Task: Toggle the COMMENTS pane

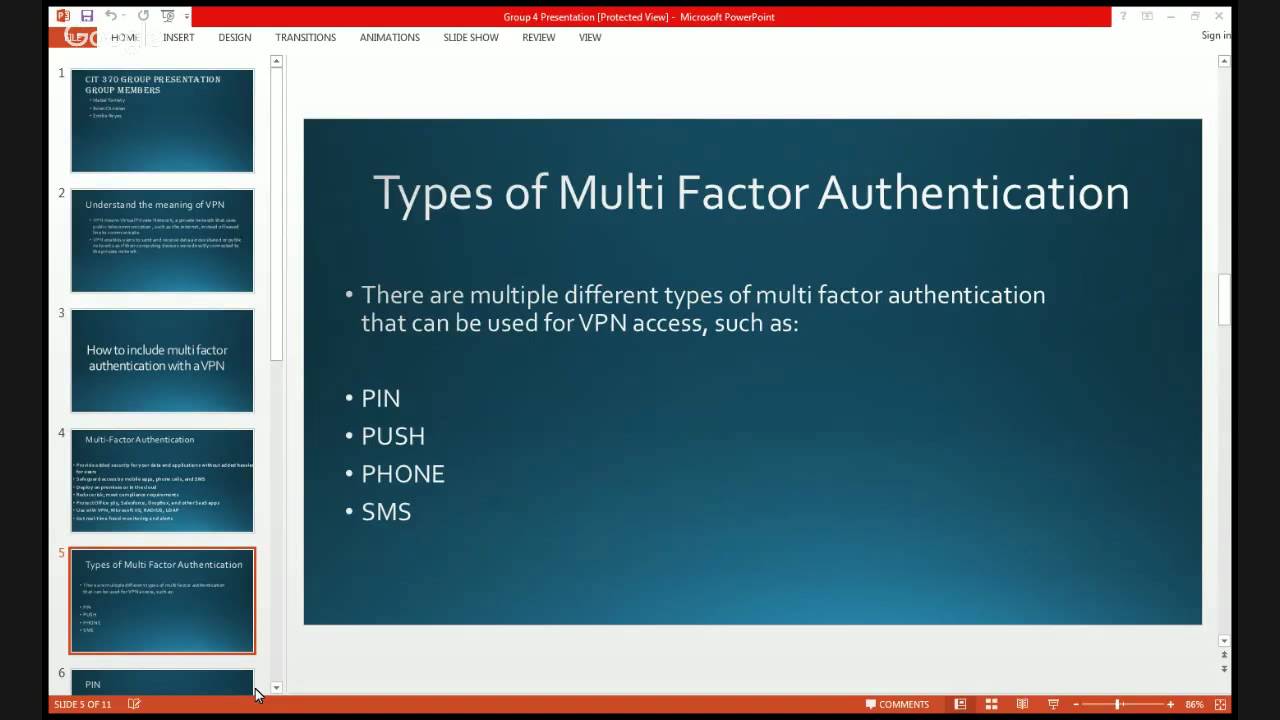Action: (897, 704)
